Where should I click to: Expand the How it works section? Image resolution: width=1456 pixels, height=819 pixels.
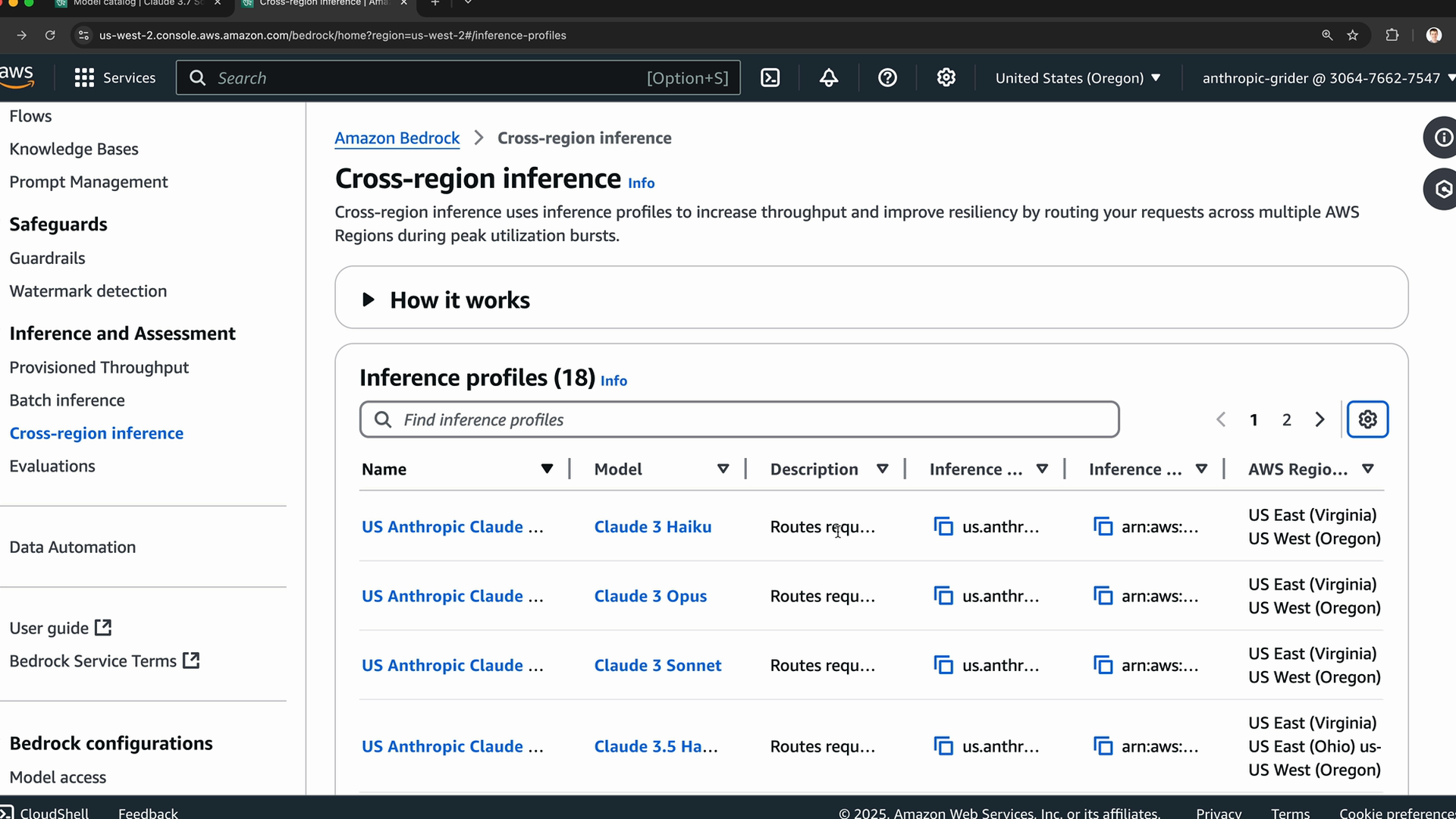click(x=369, y=300)
